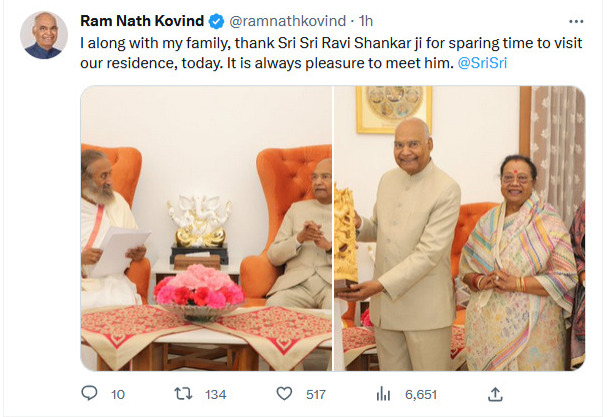610x417 pixels.
Task: Click the blue verified badge
Action: click(x=216, y=19)
